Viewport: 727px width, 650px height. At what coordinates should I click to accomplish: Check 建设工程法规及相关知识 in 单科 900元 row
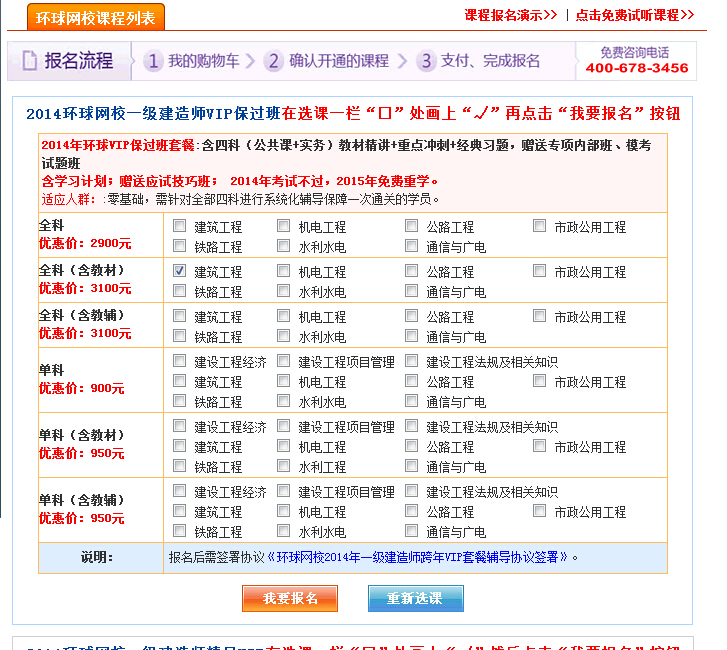tap(411, 361)
